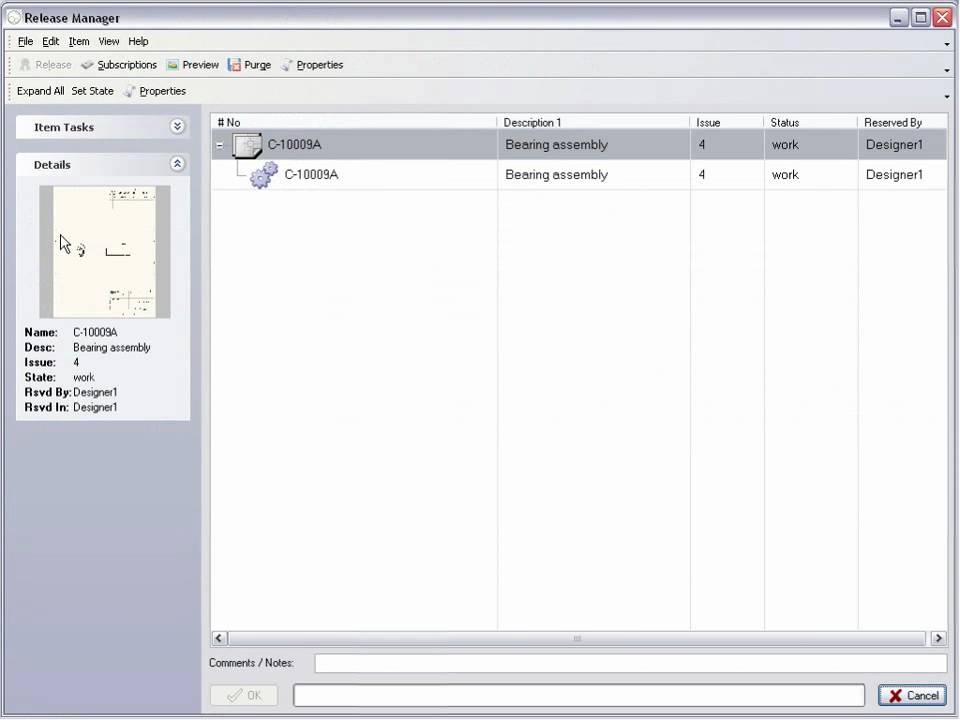Sort by the Issue column header
Screen dimensions: 960x720
(727, 122)
